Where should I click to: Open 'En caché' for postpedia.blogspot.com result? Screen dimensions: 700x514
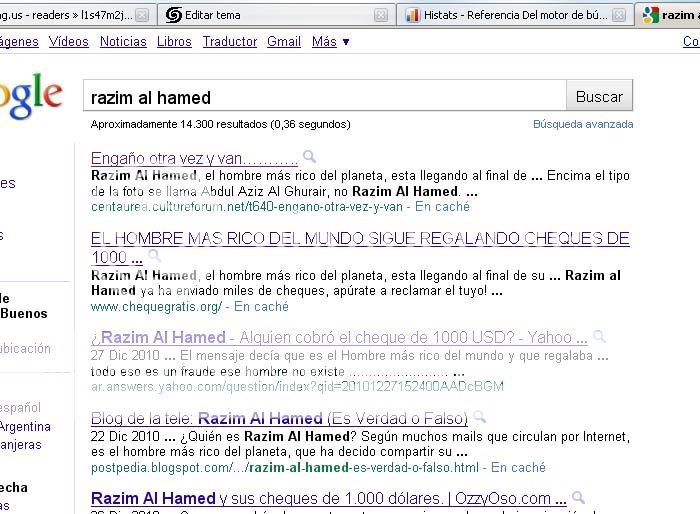[x=518, y=468]
